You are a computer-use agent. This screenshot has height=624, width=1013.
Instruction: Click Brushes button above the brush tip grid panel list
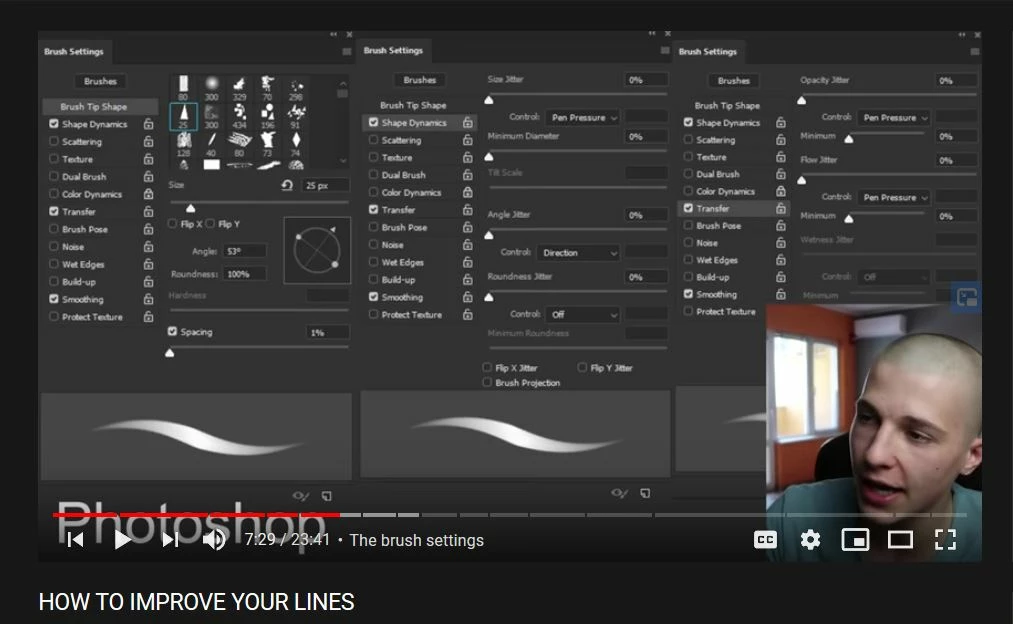click(100, 81)
